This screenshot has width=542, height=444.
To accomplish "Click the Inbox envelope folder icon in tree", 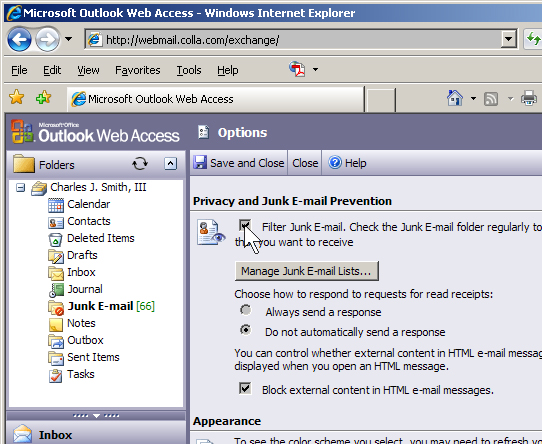I will pos(56,273).
